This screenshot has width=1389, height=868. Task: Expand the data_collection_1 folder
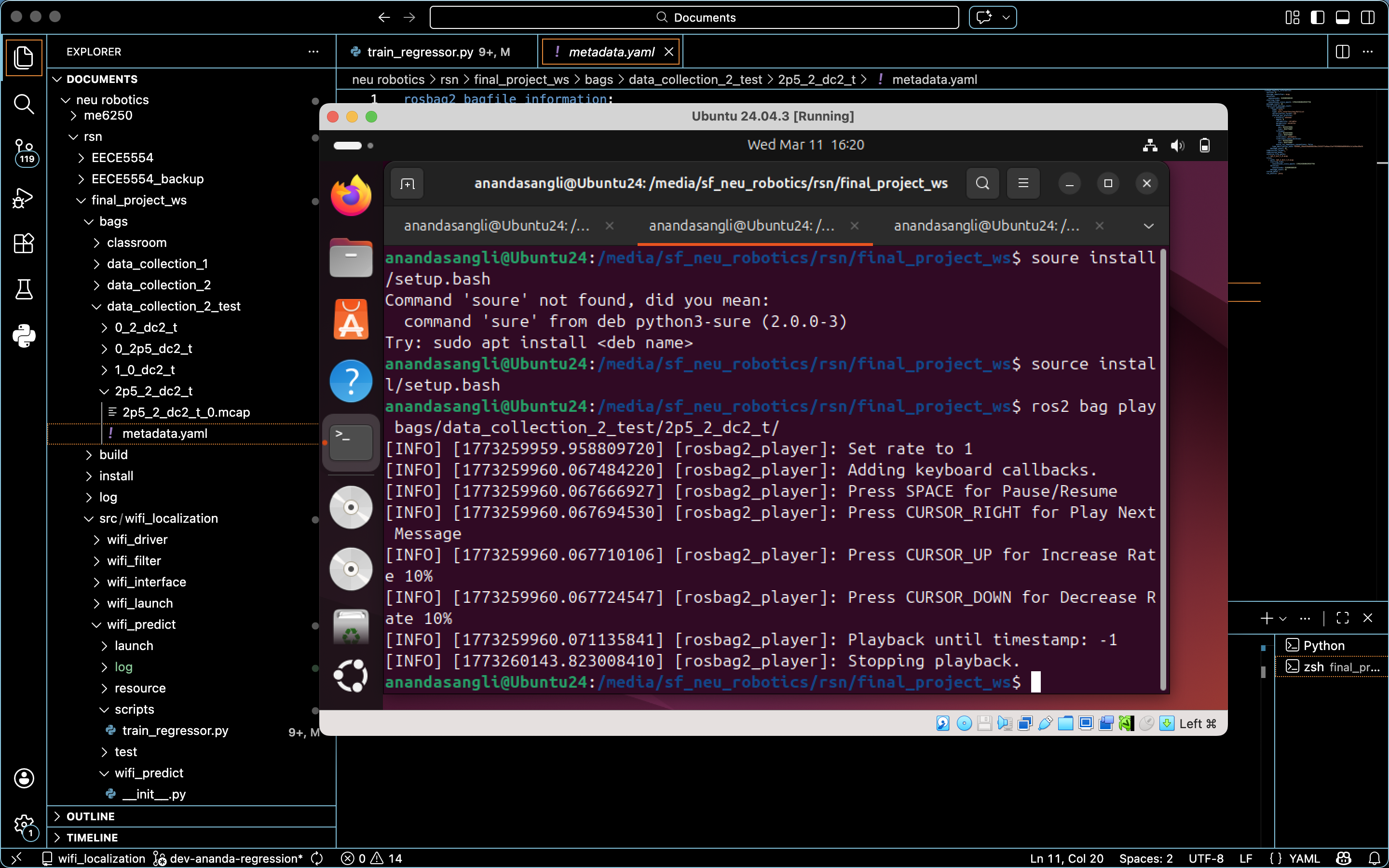tap(157, 263)
